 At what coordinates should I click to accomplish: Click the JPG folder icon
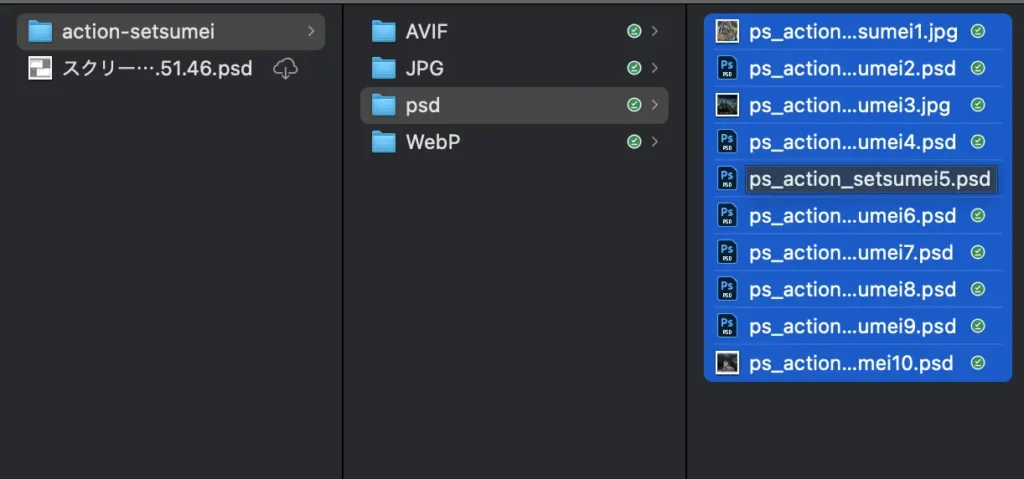click(x=384, y=69)
